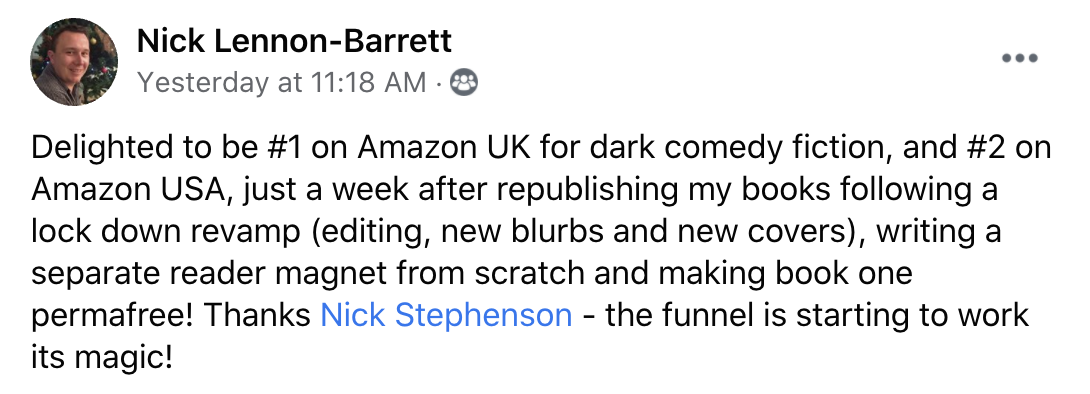
Task: Click the word permafree! in the post
Action: click(113, 315)
